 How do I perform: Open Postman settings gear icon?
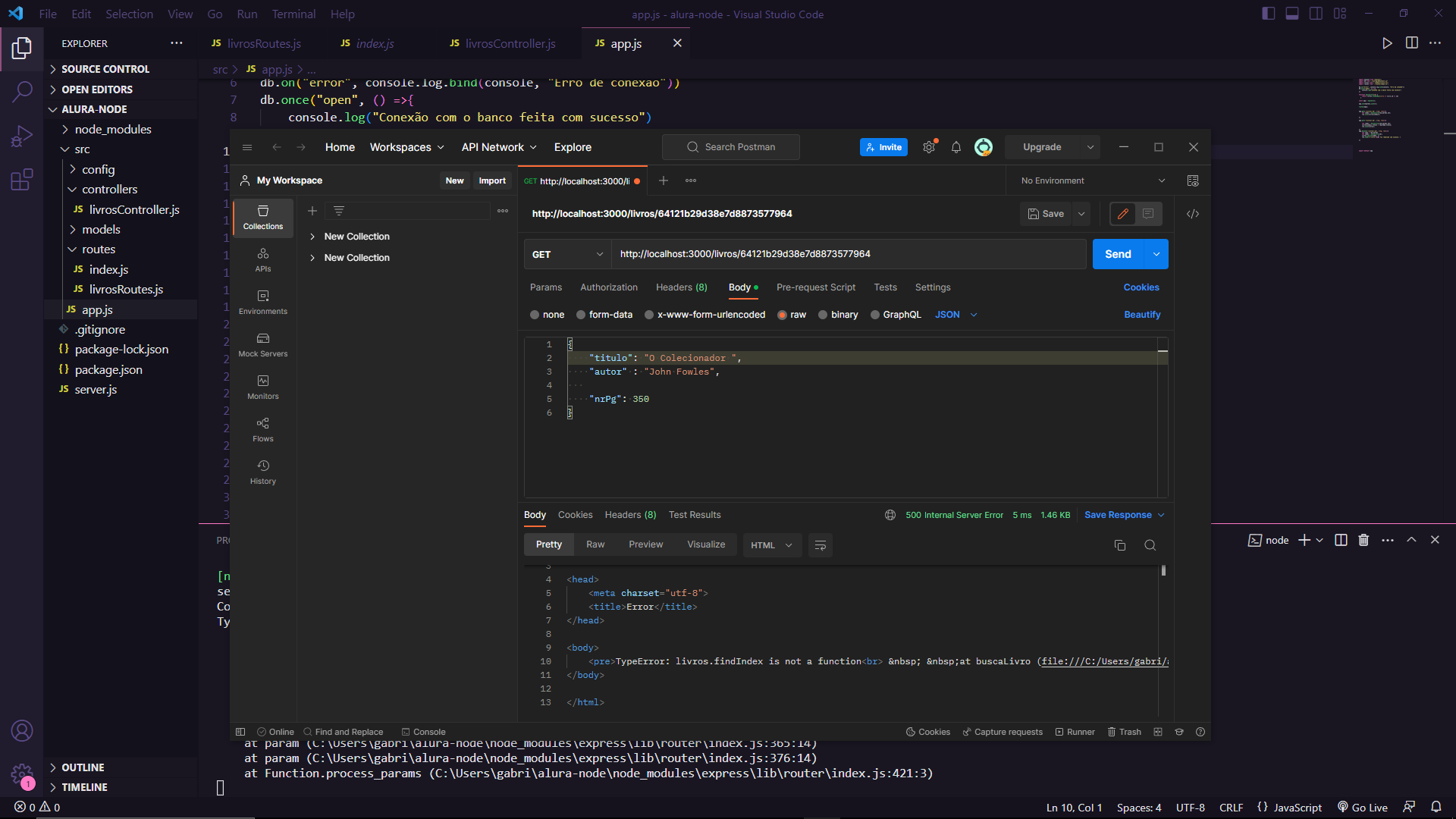[929, 147]
